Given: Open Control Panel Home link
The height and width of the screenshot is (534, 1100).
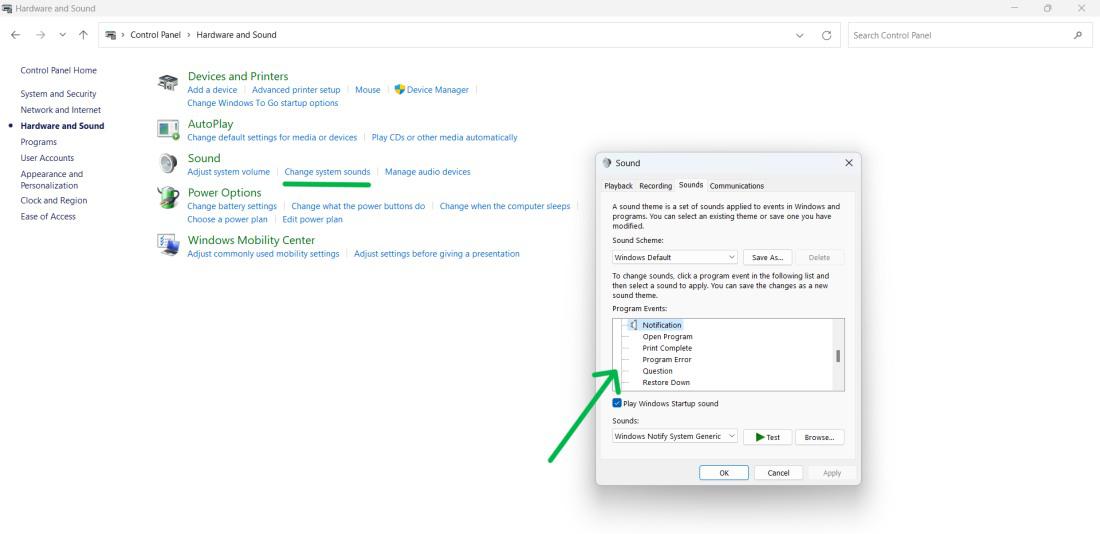Looking at the screenshot, I should pos(58,70).
